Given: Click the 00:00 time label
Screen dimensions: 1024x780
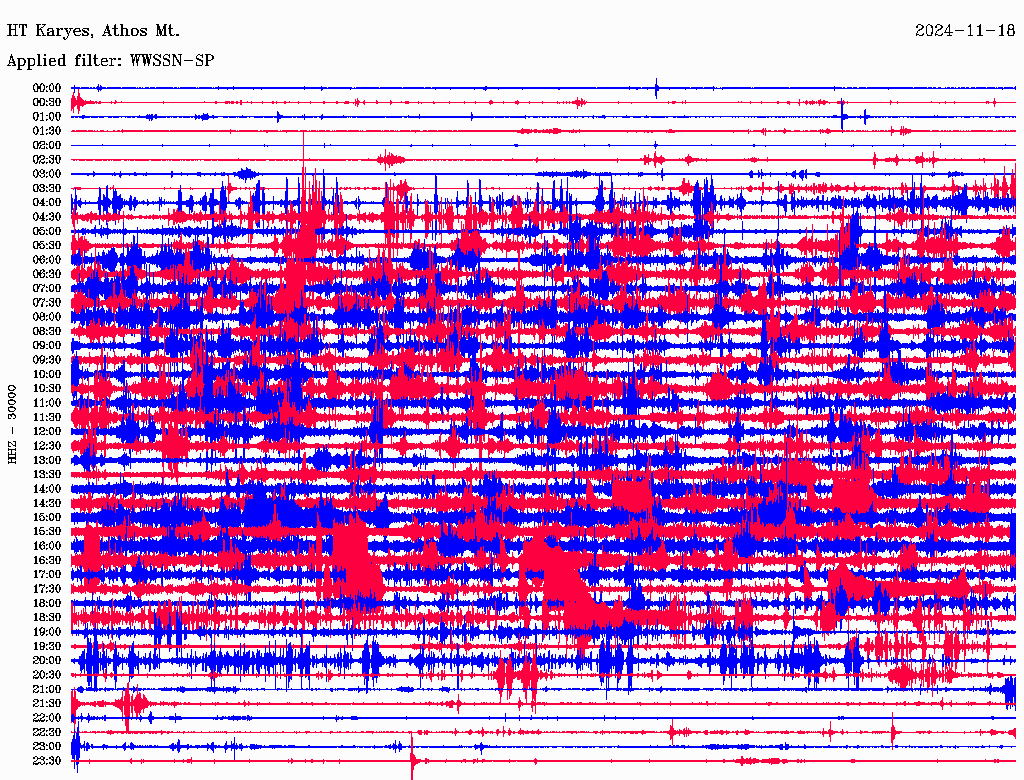Looking at the screenshot, I should tap(47, 88).
